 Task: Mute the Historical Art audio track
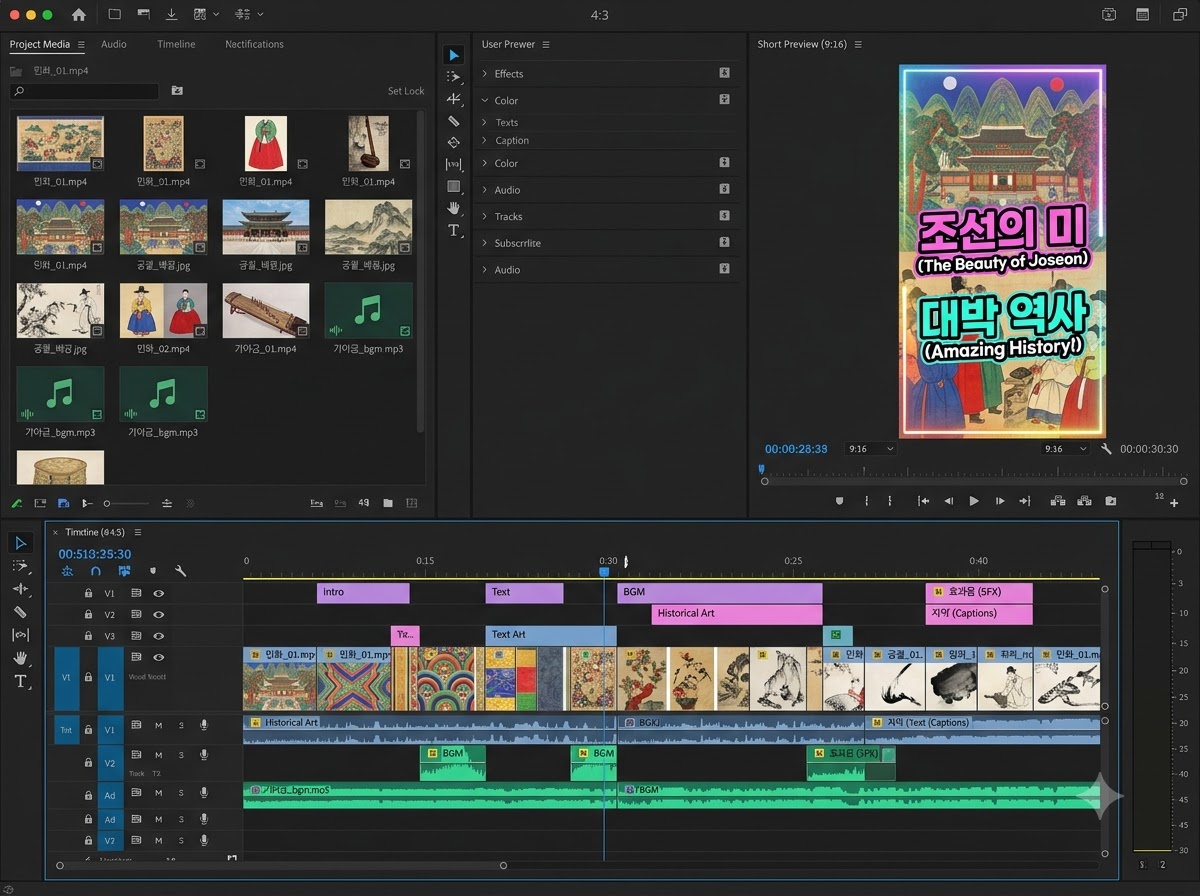tap(158, 726)
